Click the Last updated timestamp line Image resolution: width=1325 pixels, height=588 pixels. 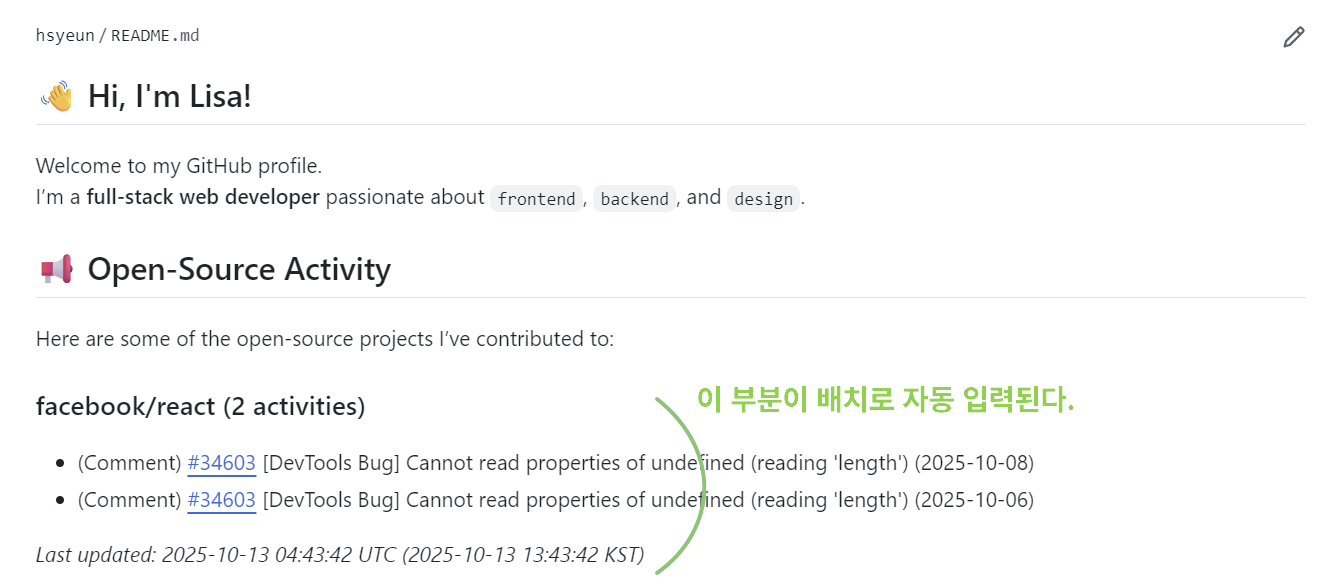click(x=340, y=554)
